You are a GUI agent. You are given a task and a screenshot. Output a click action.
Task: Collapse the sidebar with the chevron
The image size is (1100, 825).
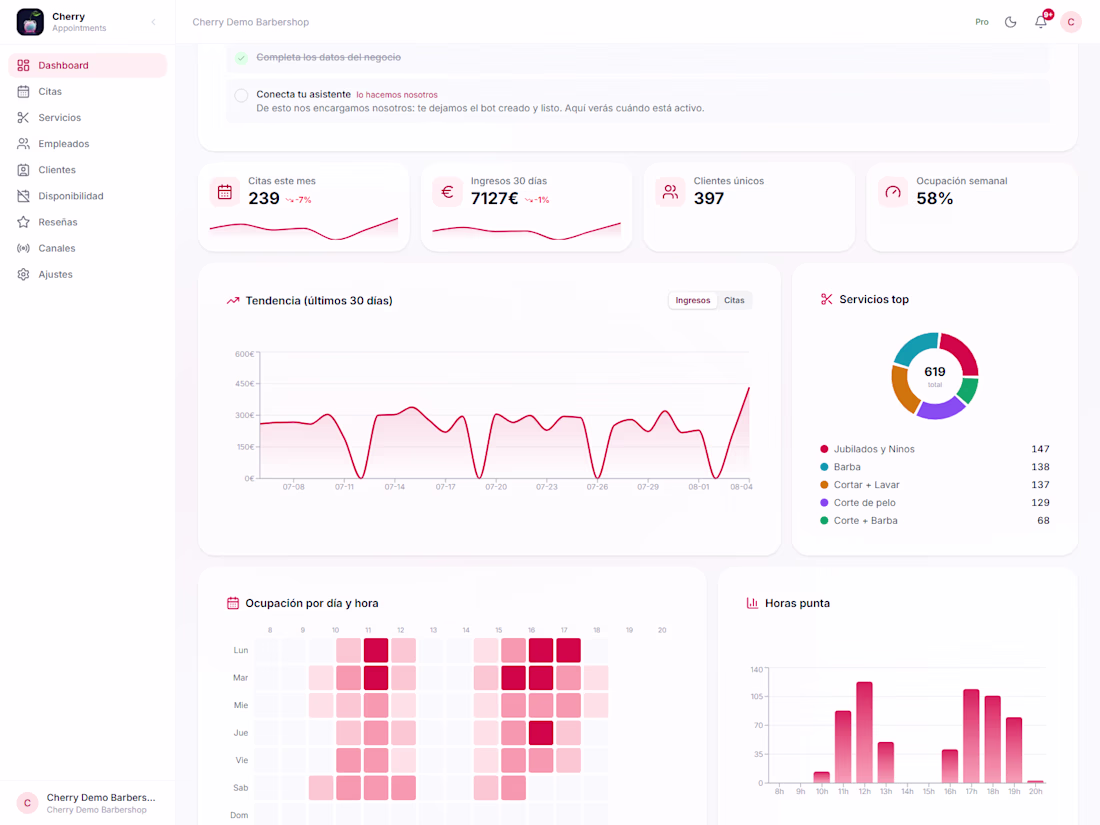click(x=154, y=22)
